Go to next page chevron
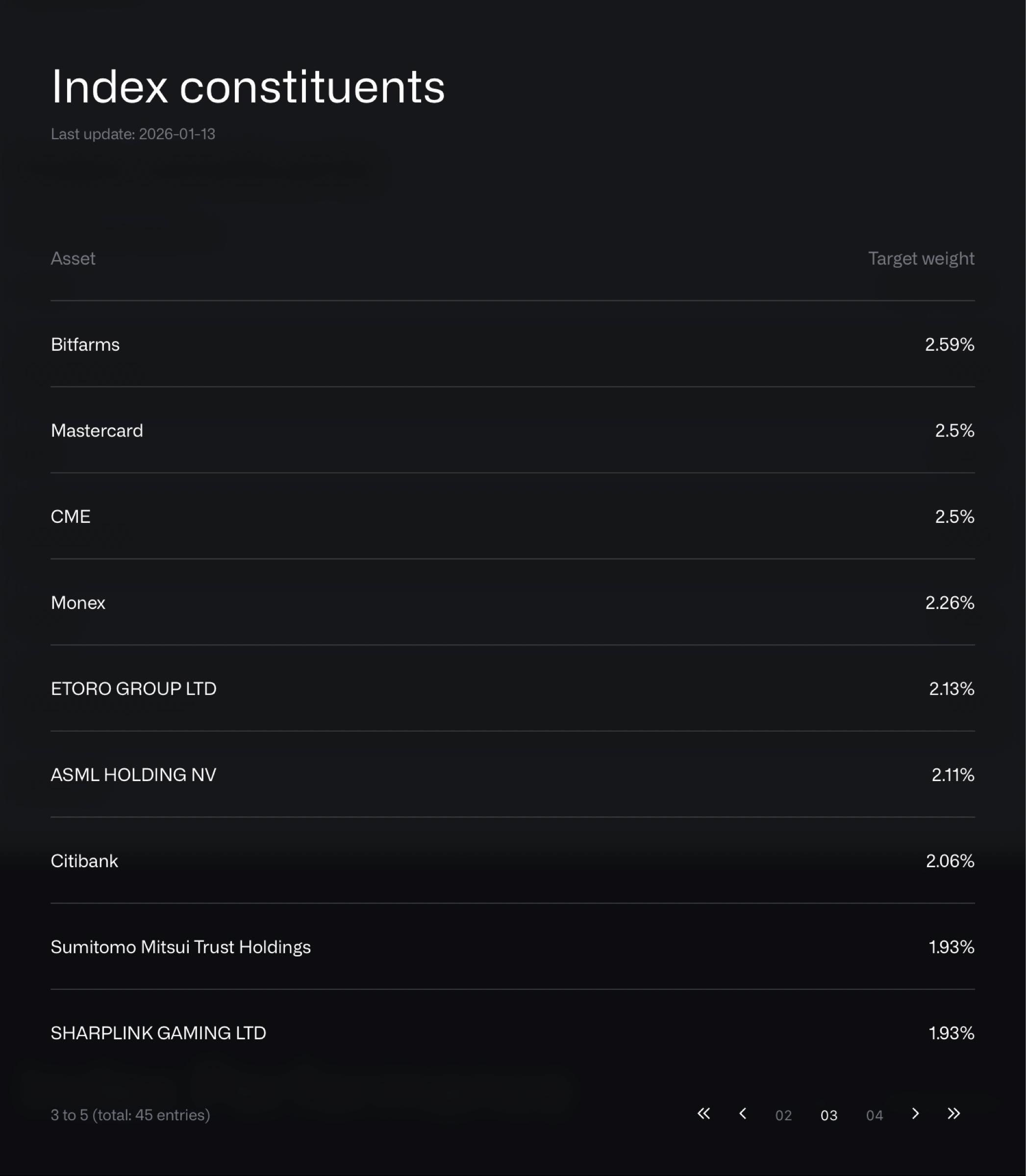 tap(915, 1114)
